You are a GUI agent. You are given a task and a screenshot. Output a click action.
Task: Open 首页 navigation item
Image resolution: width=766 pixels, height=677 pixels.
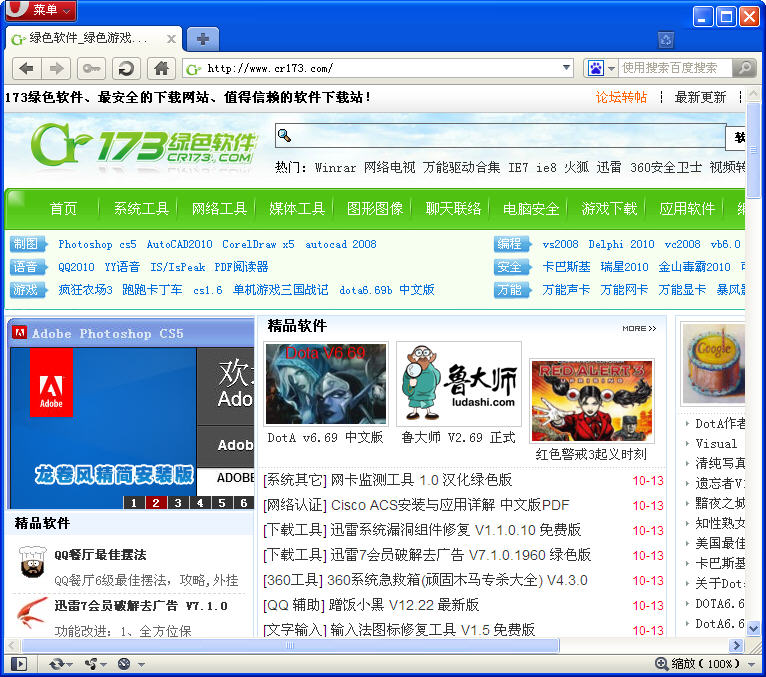(x=64, y=209)
